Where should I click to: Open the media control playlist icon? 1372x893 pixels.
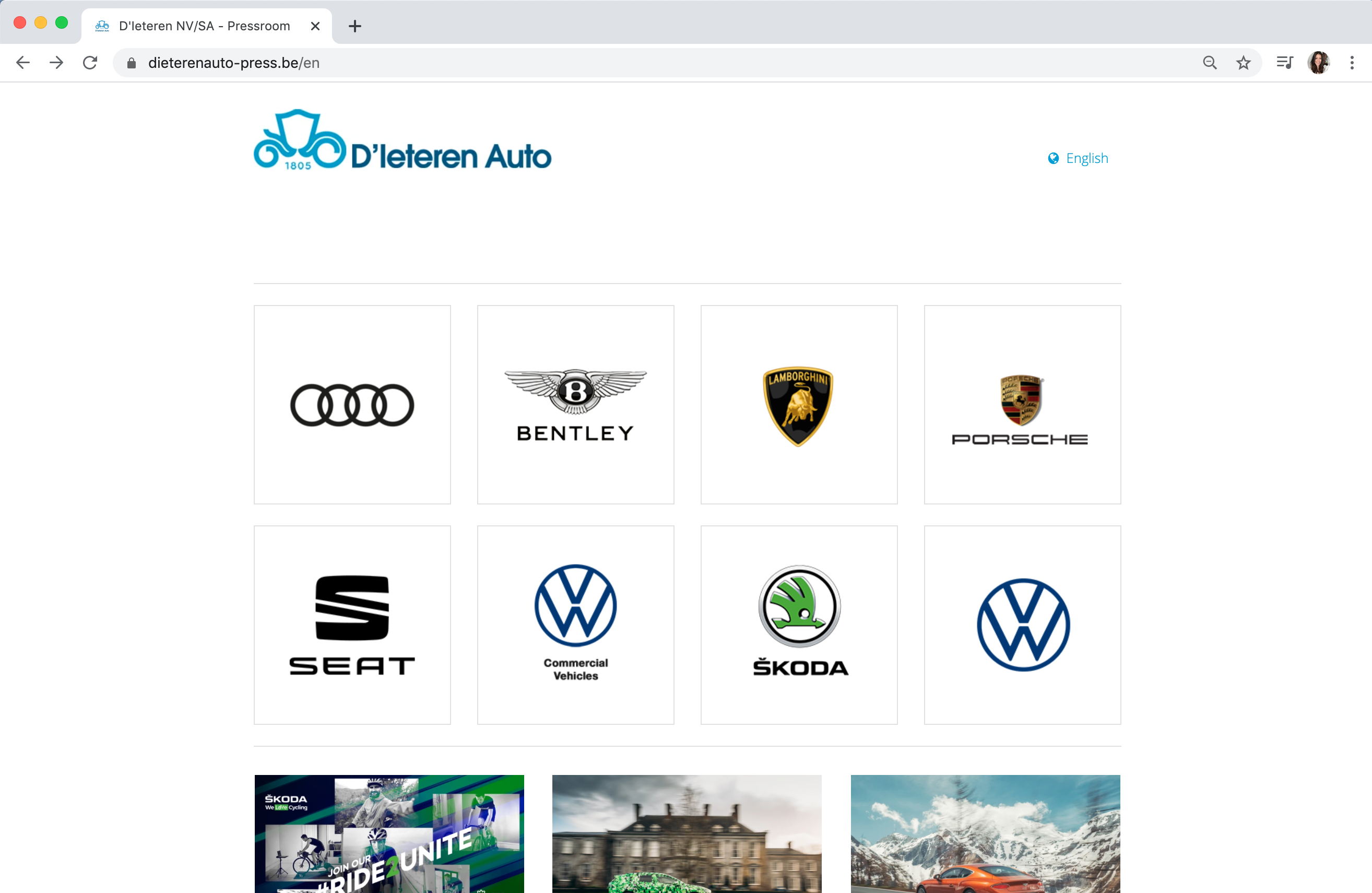(1285, 62)
